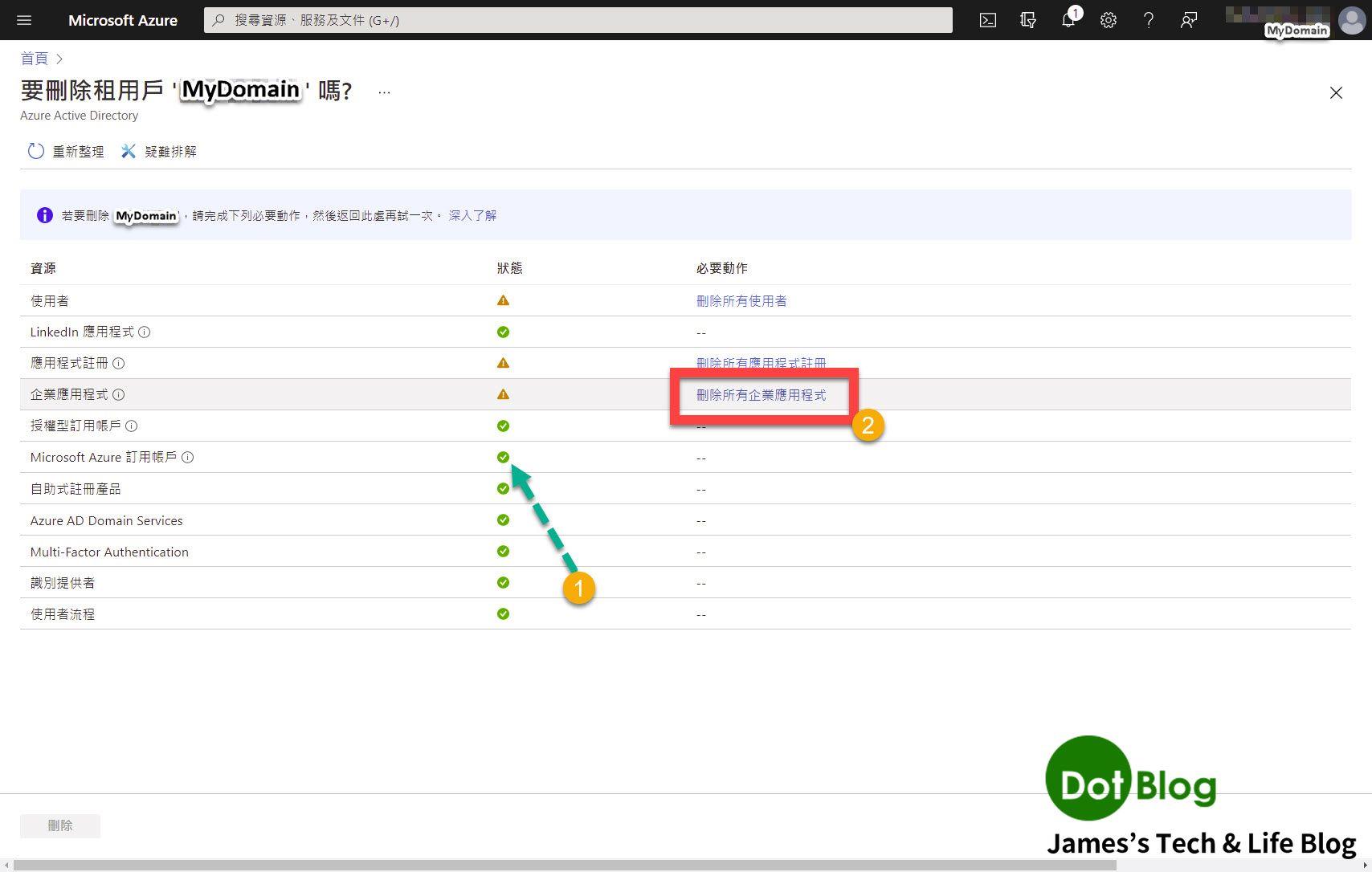The height and width of the screenshot is (872, 1372).
Task: Select the 使用者流程 row label
Action: click(x=63, y=613)
